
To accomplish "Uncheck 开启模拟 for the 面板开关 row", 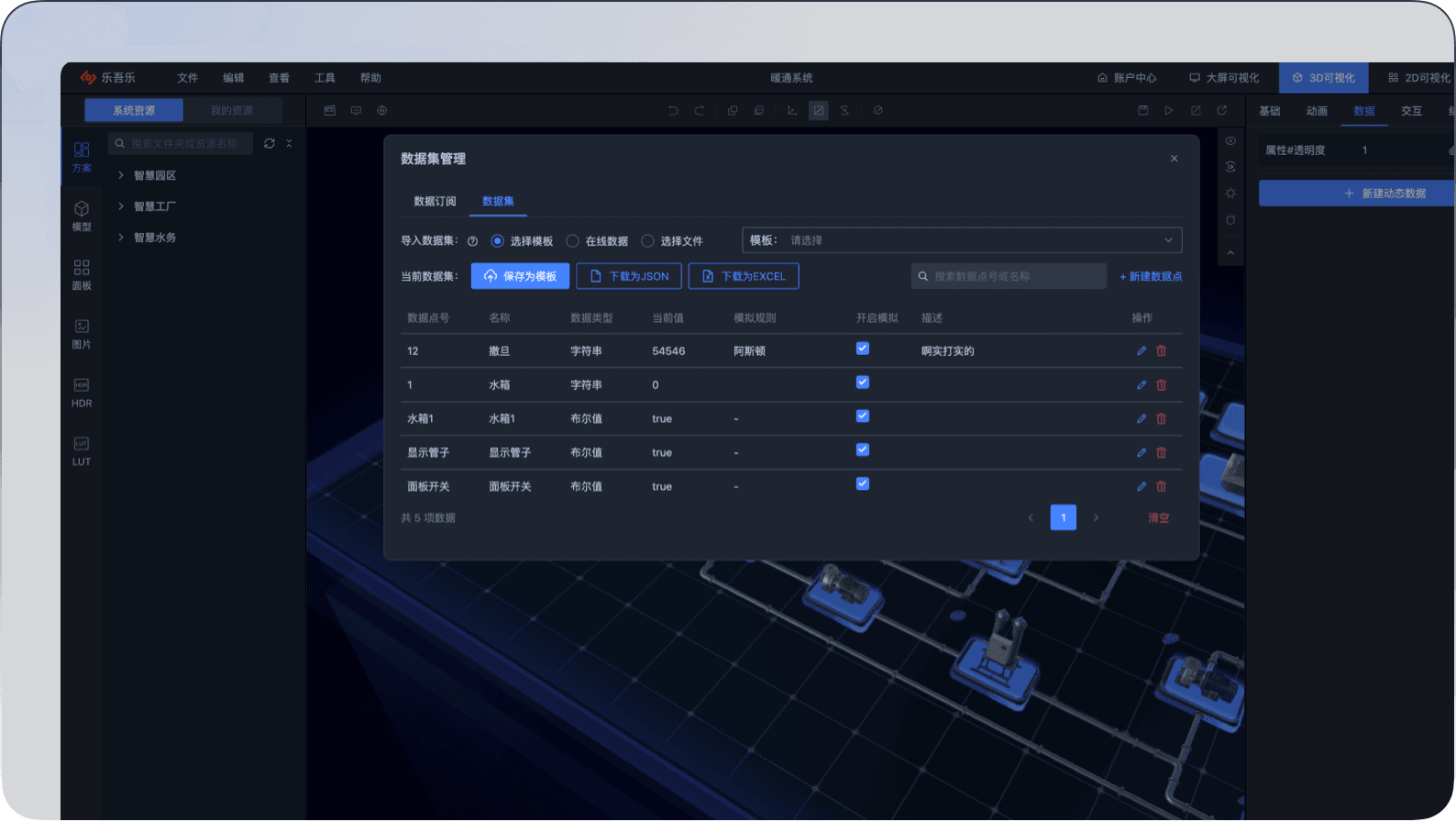I will [862, 483].
